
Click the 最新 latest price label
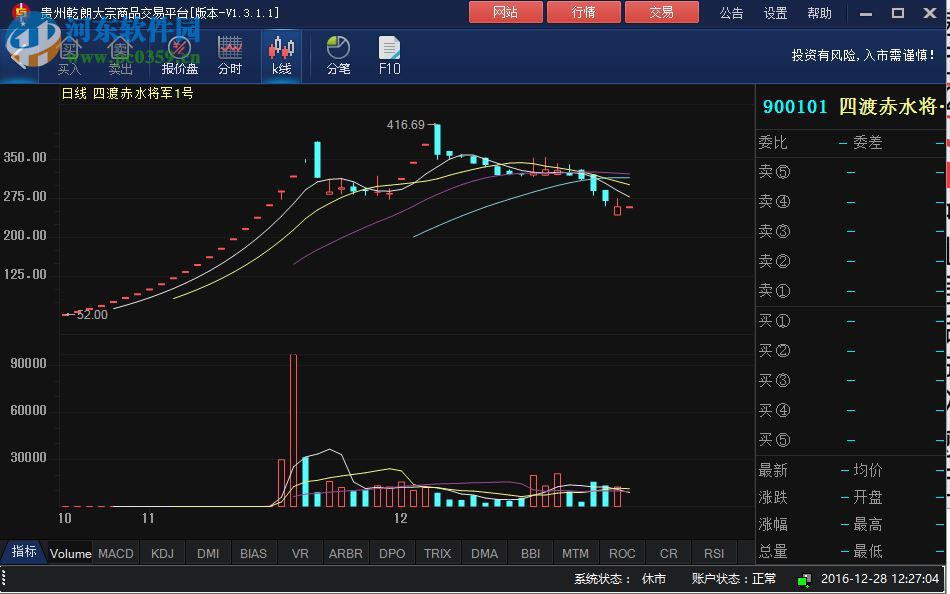pyautogui.click(x=773, y=470)
